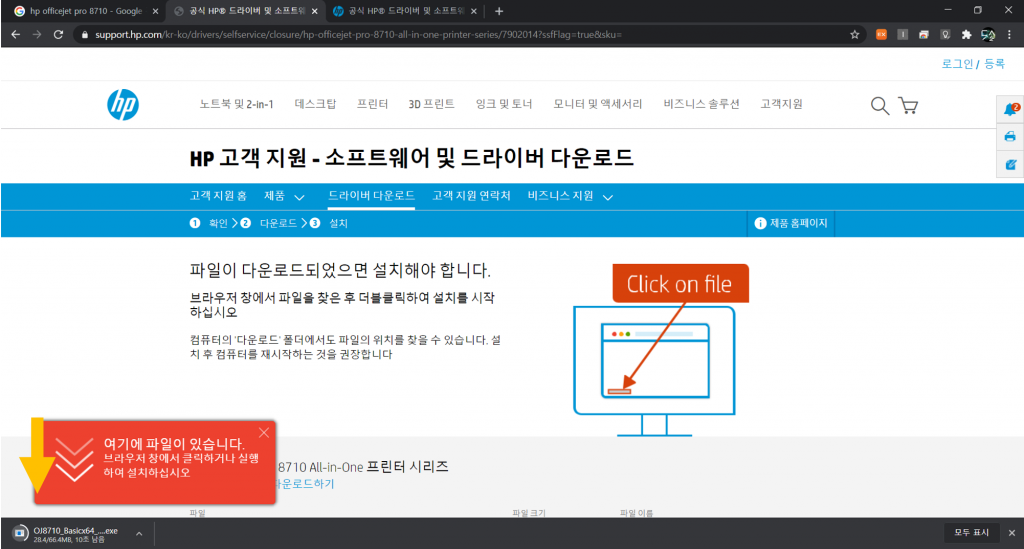Click the 모두 표시 button
This screenshot has width=1024, height=549.
(x=971, y=533)
